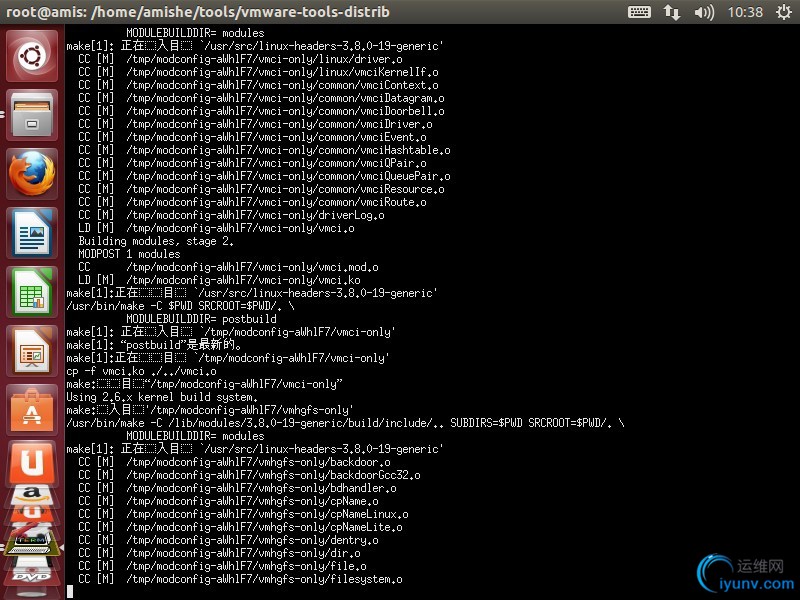This screenshot has height=600, width=800.
Task: Open Ubuntu Software Center
Action: click(32, 411)
